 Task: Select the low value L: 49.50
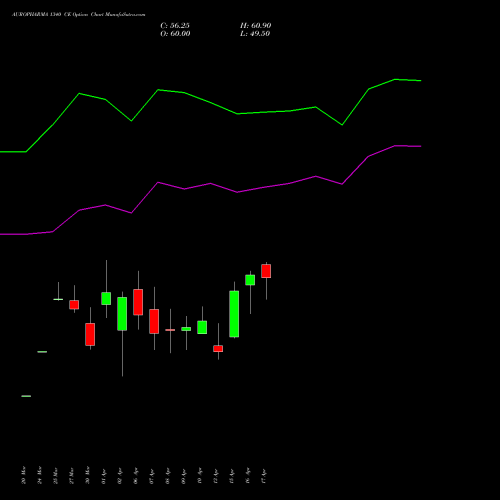coord(255,34)
